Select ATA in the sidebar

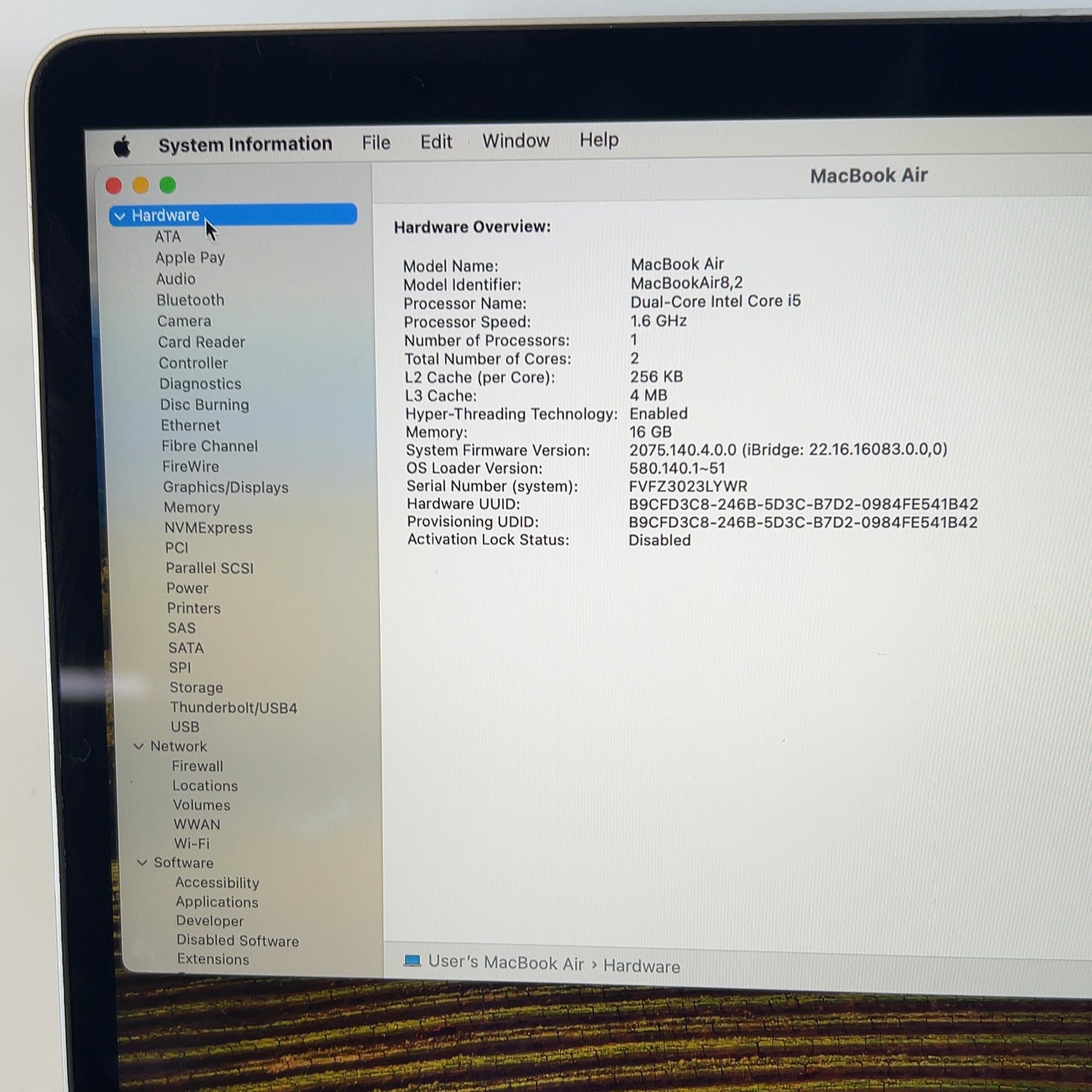tap(167, 237)
